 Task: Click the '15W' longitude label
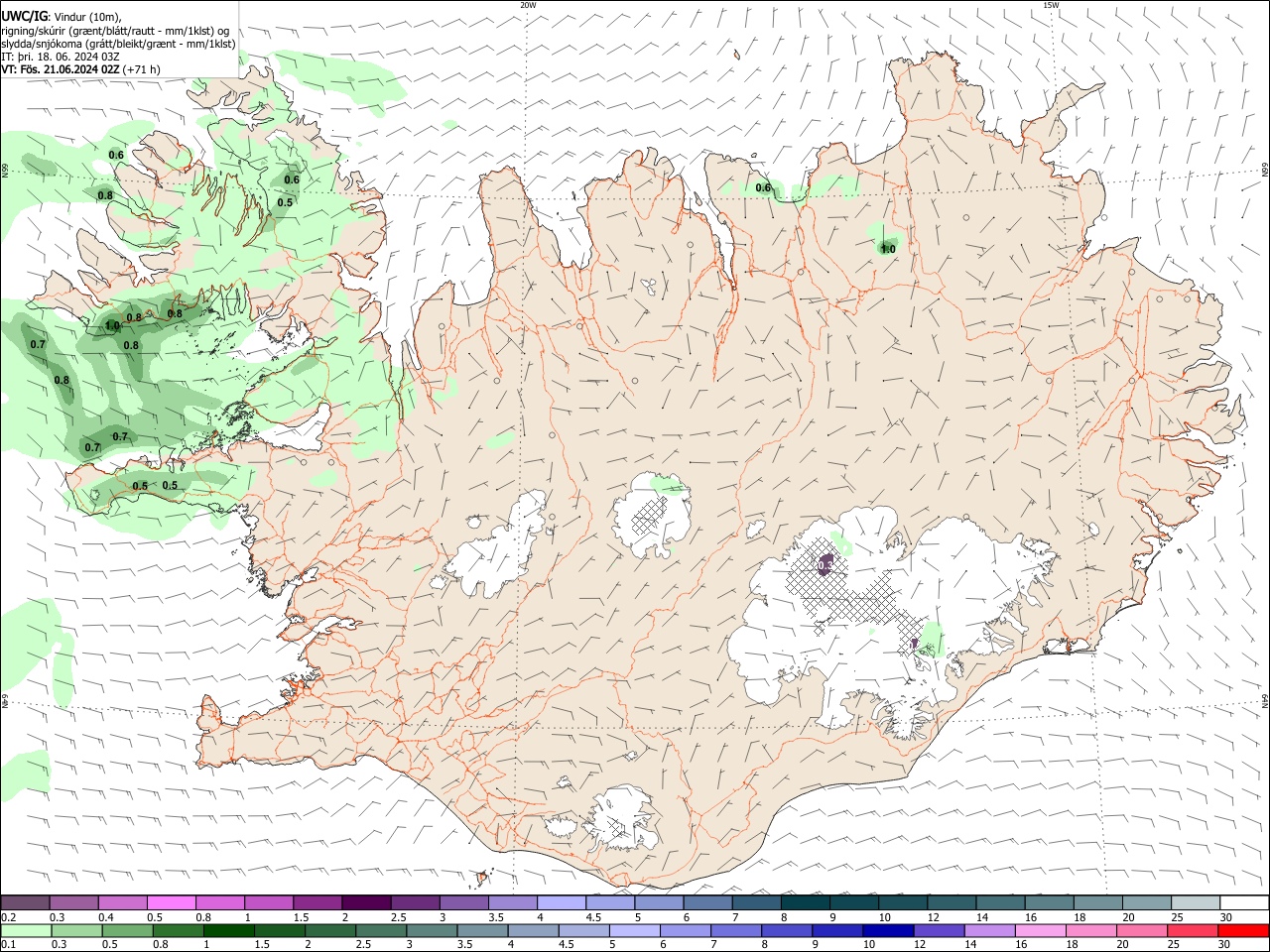tap(1051, 5)
